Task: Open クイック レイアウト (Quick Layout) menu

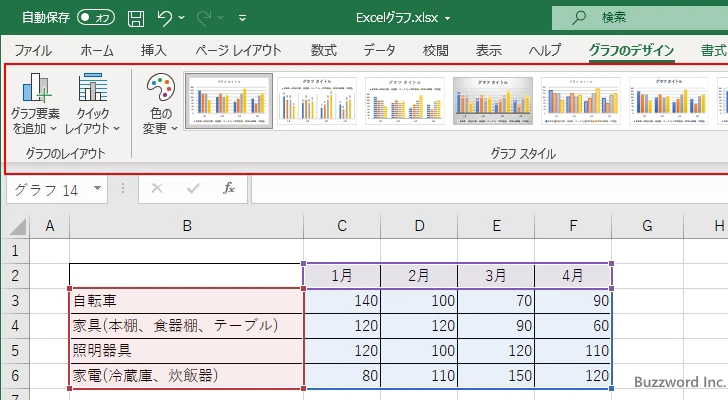Action: (x=92, y=103)
